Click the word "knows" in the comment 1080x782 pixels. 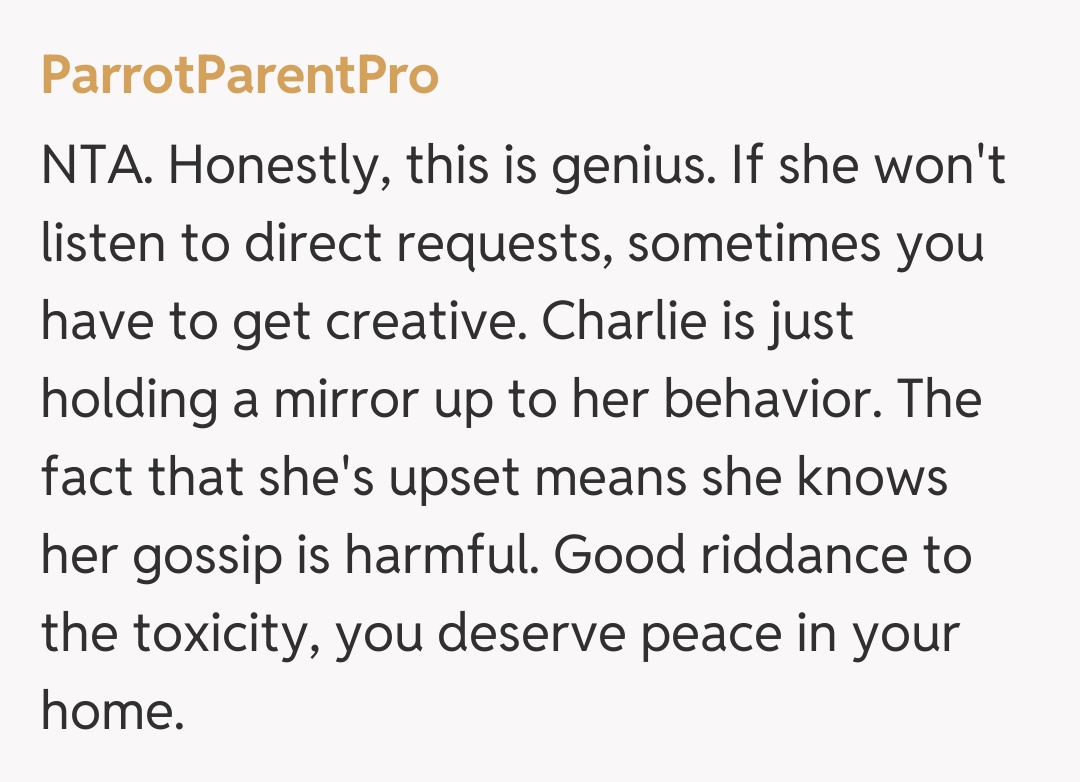871,479
